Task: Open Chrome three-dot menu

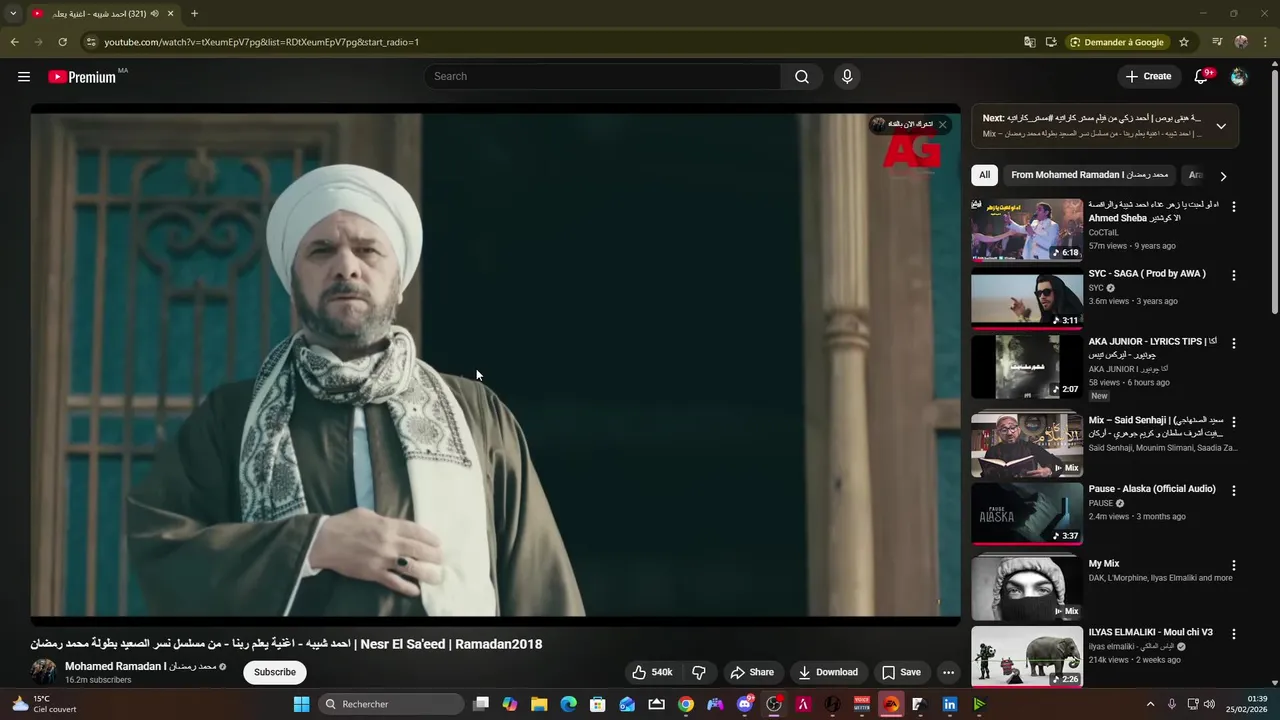Action: (x=1265, y=42)
